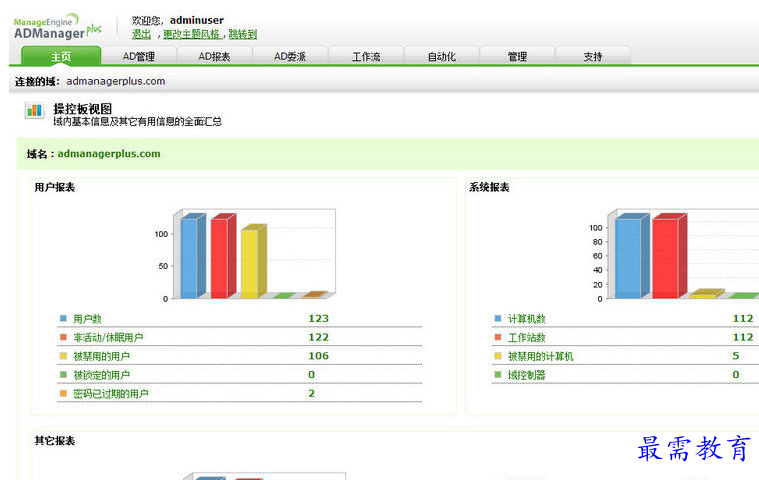This screenshot has height=480, width=759.
Task: Click the adminuser username text
Action: (197, 20)
